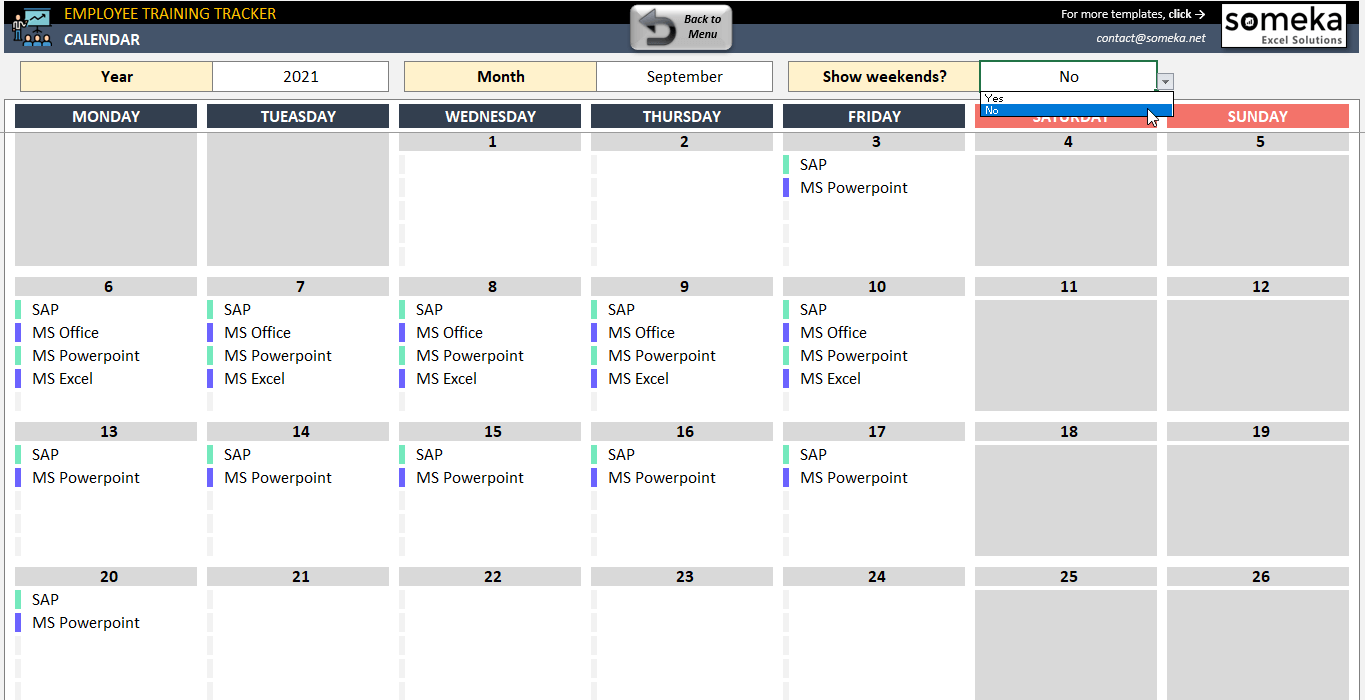Screen dimensions: 1365x700
Task: Select MS Office entry on day 6
Action: (x=65, y=333)
